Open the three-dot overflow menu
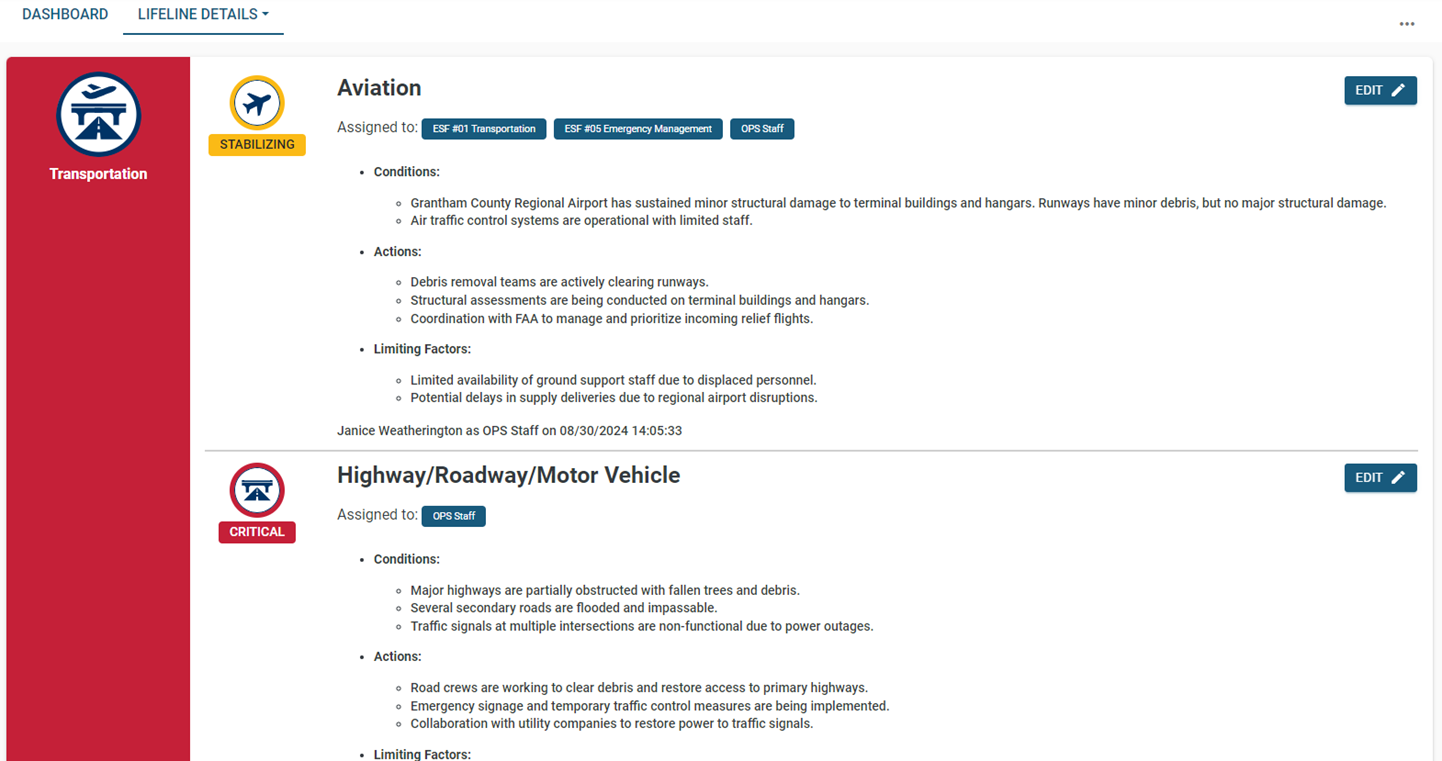 click(1407, 23)
